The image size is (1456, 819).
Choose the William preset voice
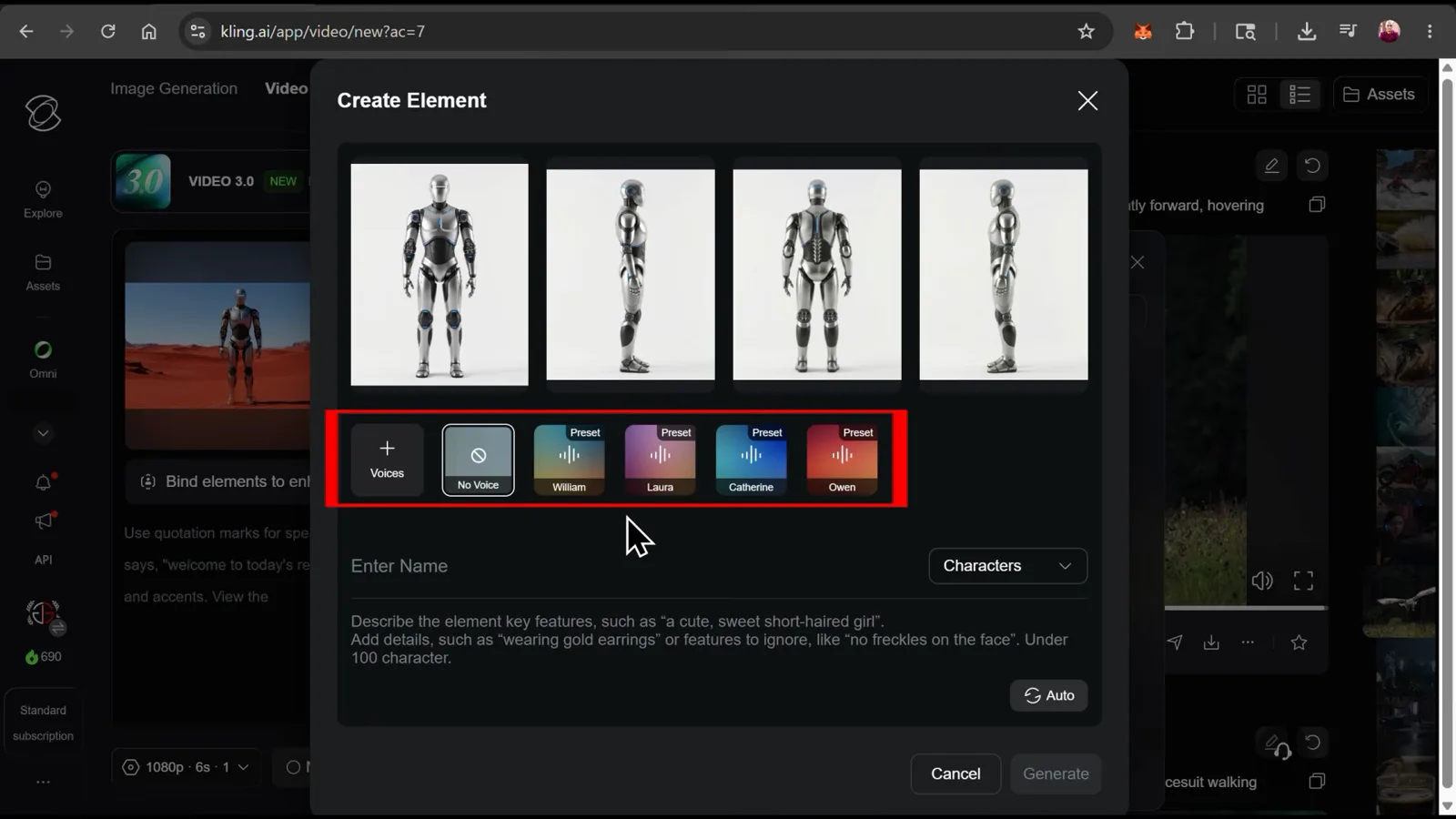tap(569, 460)
